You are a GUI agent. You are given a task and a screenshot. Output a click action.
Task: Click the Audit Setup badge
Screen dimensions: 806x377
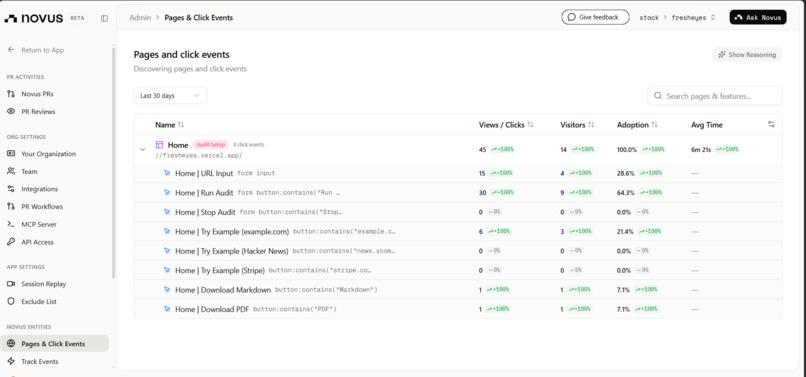211,145
